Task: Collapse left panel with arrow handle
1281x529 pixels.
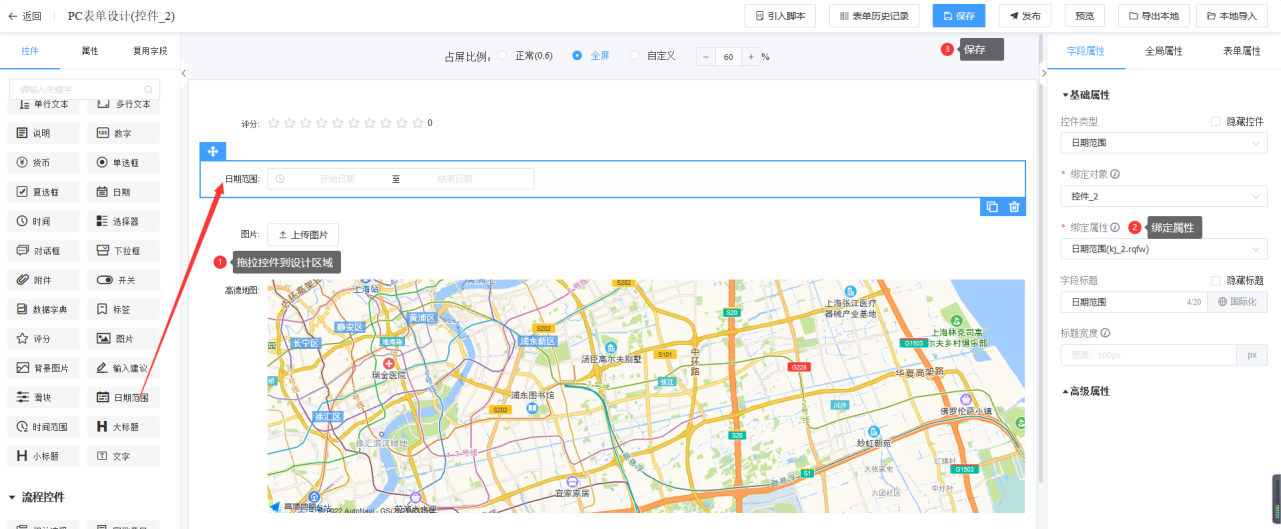Action: 184,73
